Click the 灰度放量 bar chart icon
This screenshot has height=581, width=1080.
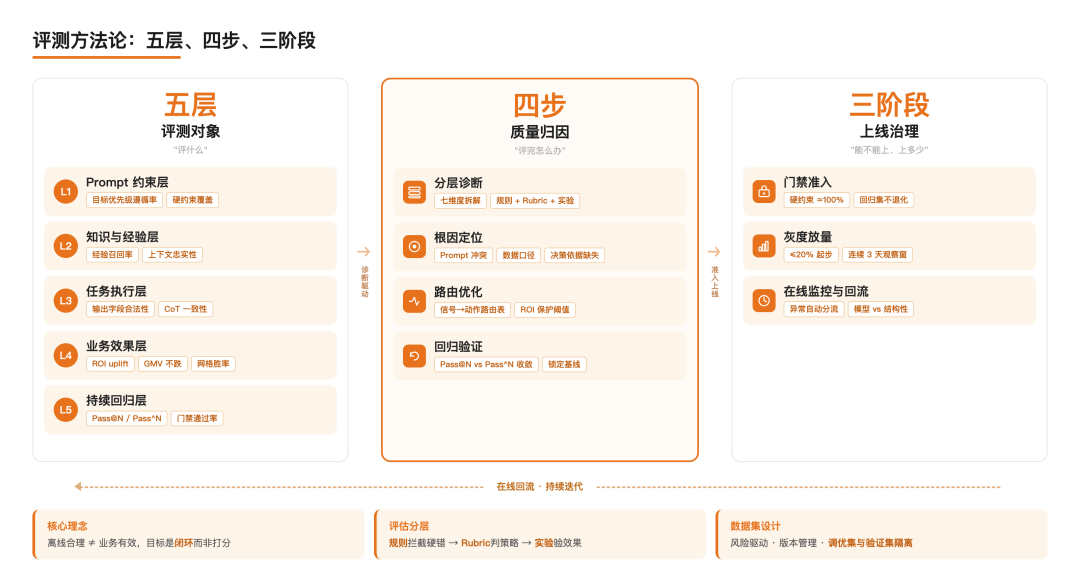[764, 246]
